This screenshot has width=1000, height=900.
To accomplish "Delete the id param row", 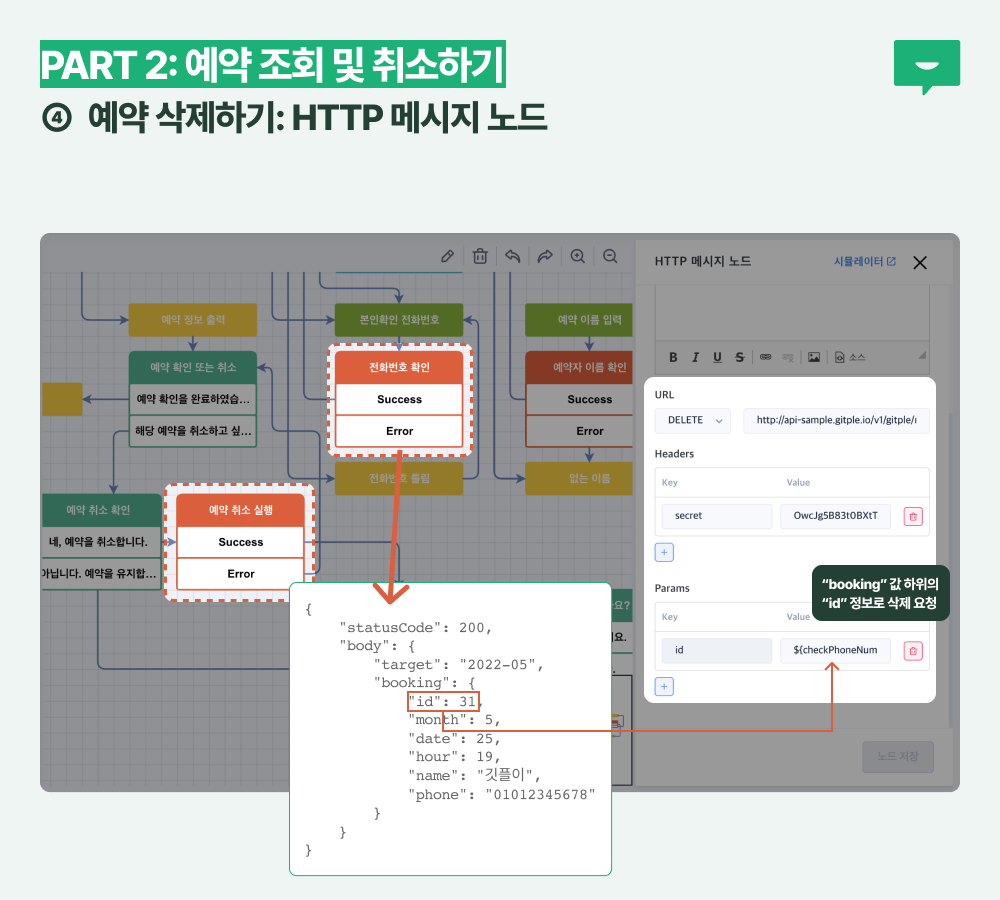I will 913,651.
